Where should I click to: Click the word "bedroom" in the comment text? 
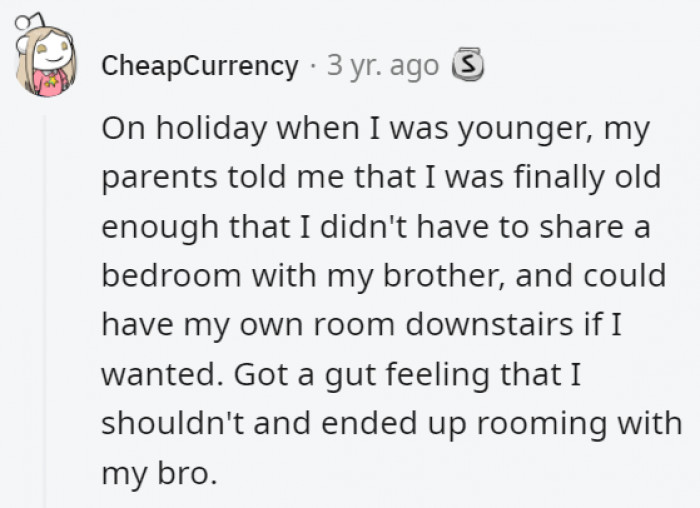pos(162,275)
